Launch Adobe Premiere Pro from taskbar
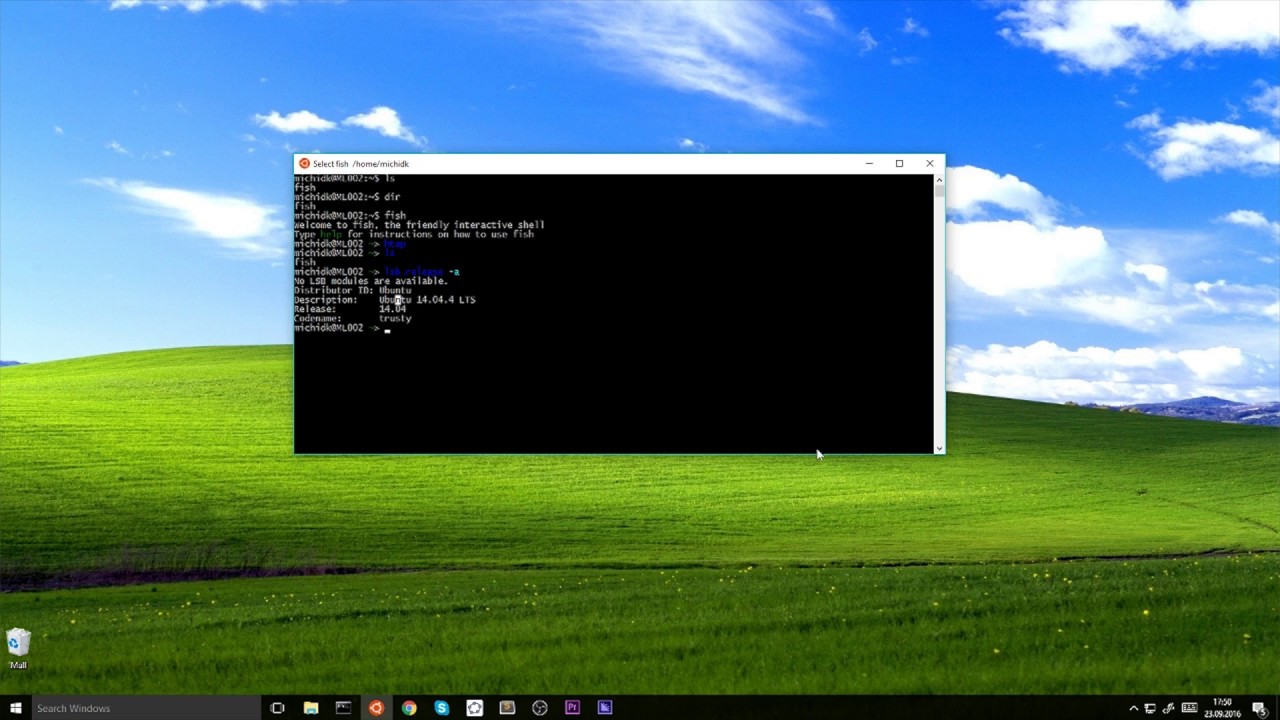Viewport: 1280px width, 720px height. 572,708
